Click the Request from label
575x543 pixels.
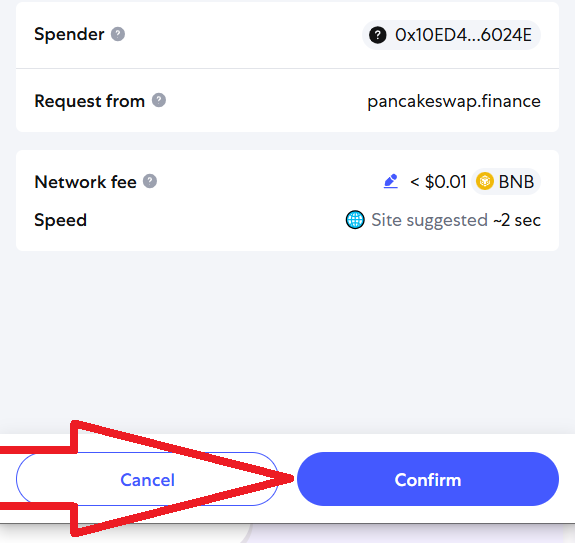89,101
